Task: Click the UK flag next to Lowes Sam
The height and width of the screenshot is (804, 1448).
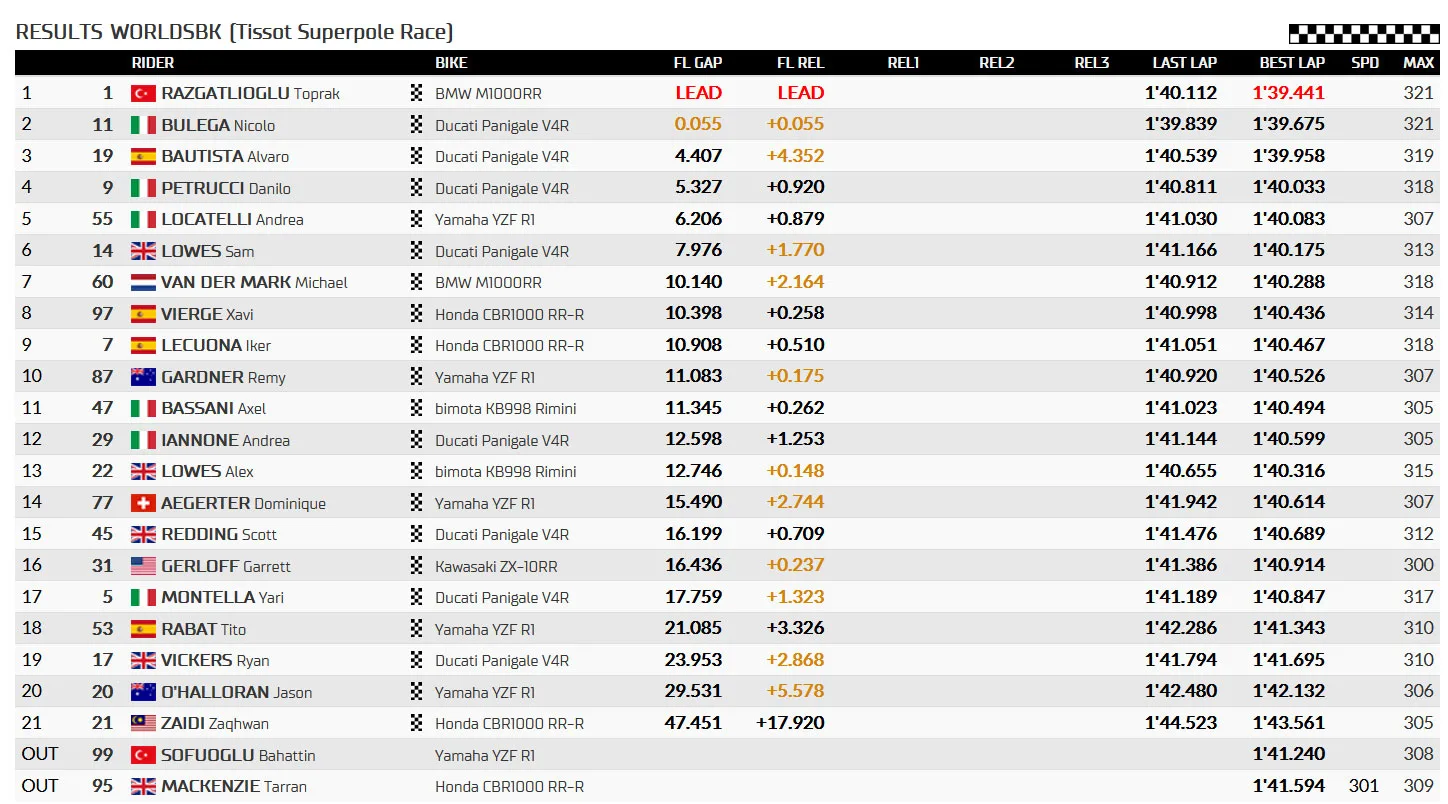Action: click(x=143, y=251)
